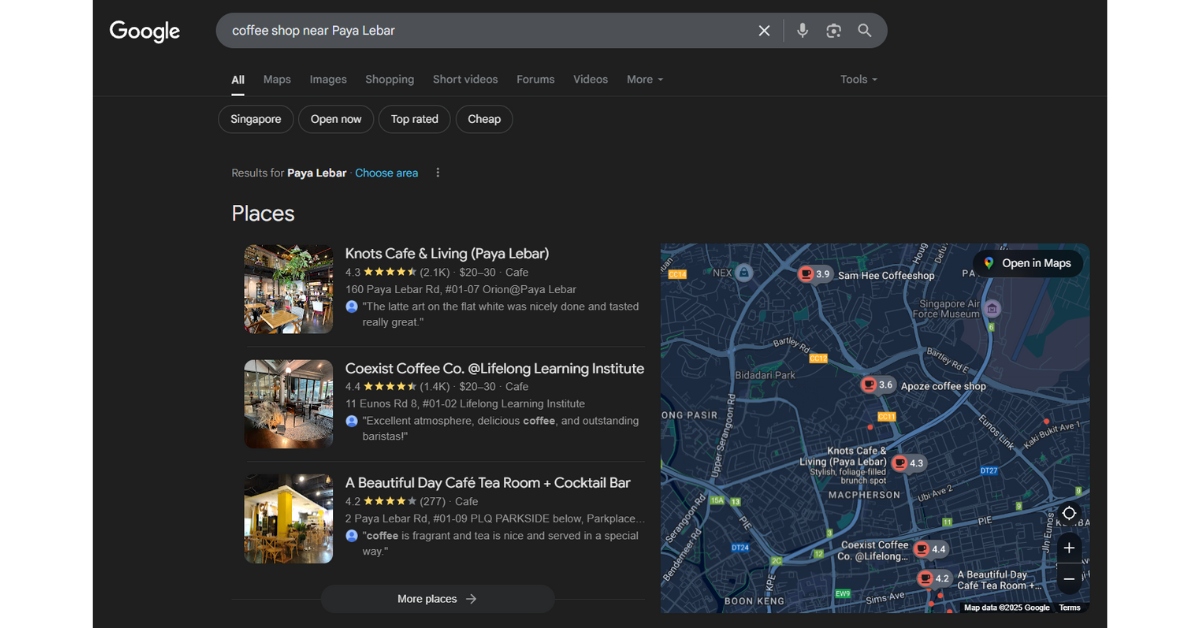The width and height of the screenshot is (1200, 628).
Task: Enable the Cheap filter chip
Action: click(484, 119)
